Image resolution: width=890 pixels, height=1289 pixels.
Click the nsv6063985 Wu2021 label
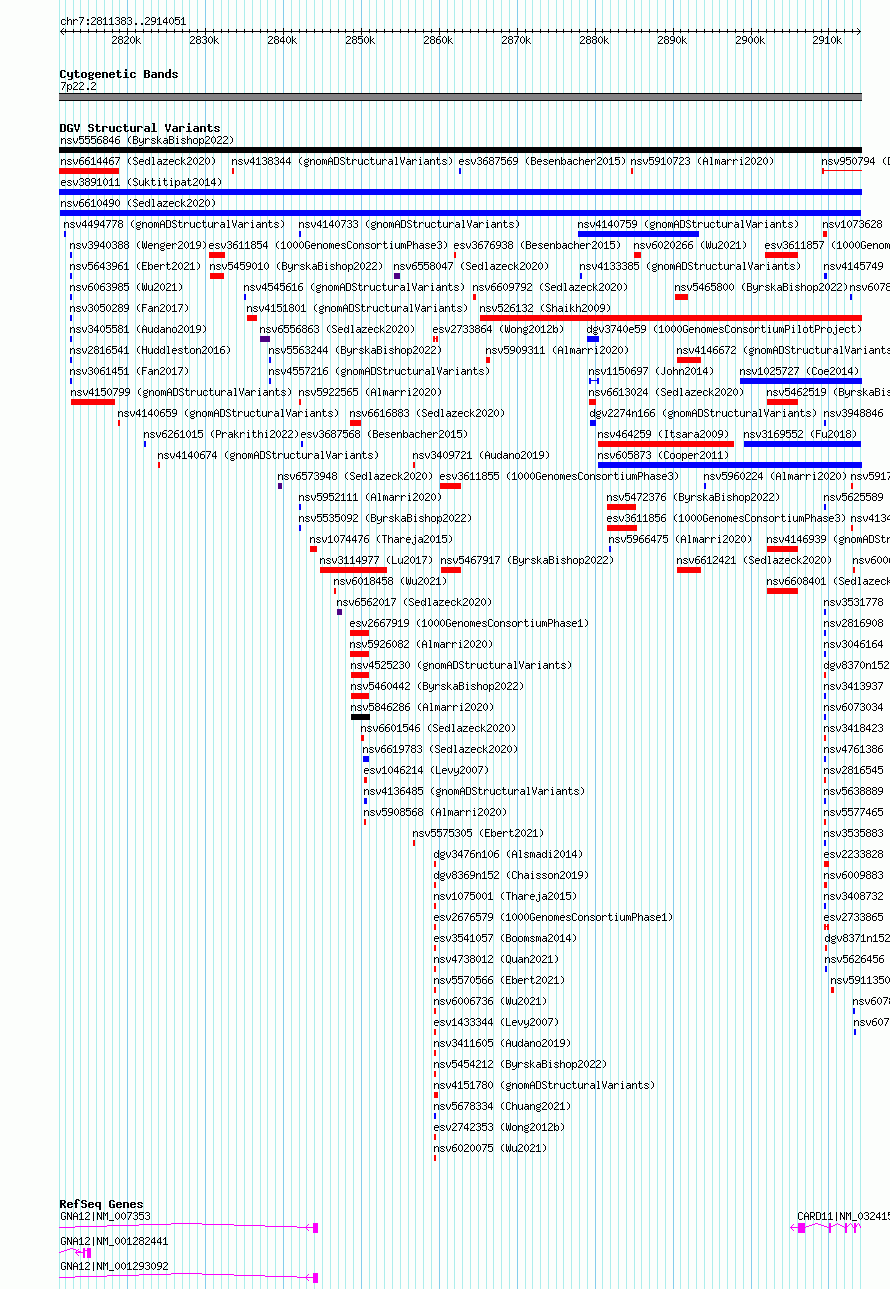pos(126,287)
